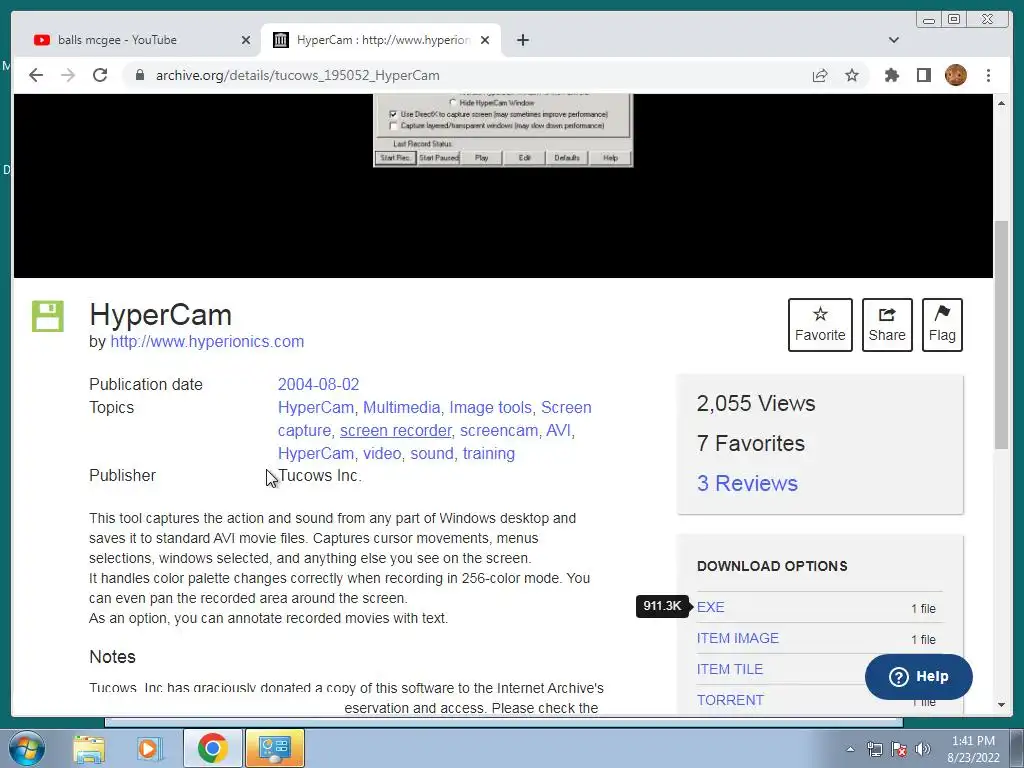Viewport: 1024px width, 768px height.
Task: Click the HyperCam title heading
Action: pos(161,315)
